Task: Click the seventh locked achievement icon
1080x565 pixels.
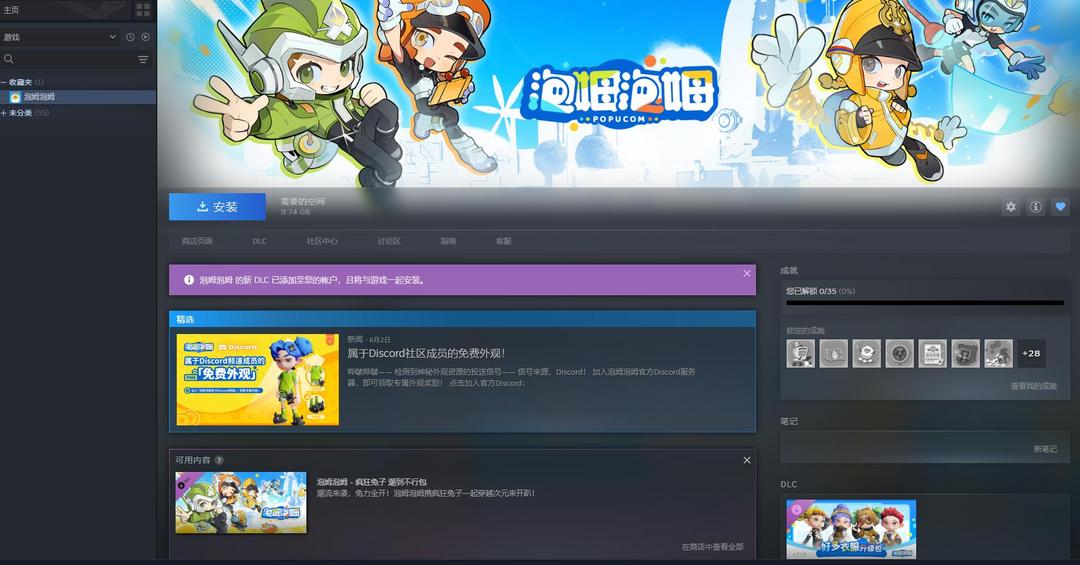Action: [x=999, y=353]
